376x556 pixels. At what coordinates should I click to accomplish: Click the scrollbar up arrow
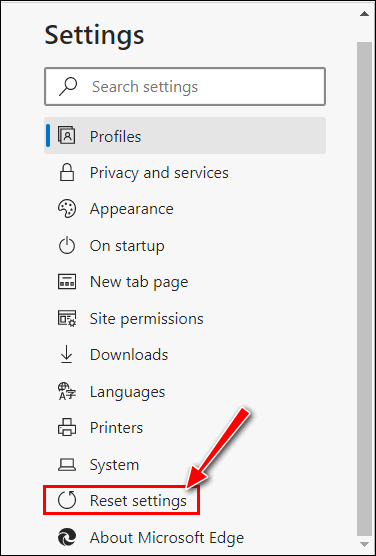click(x=364, y=14)
